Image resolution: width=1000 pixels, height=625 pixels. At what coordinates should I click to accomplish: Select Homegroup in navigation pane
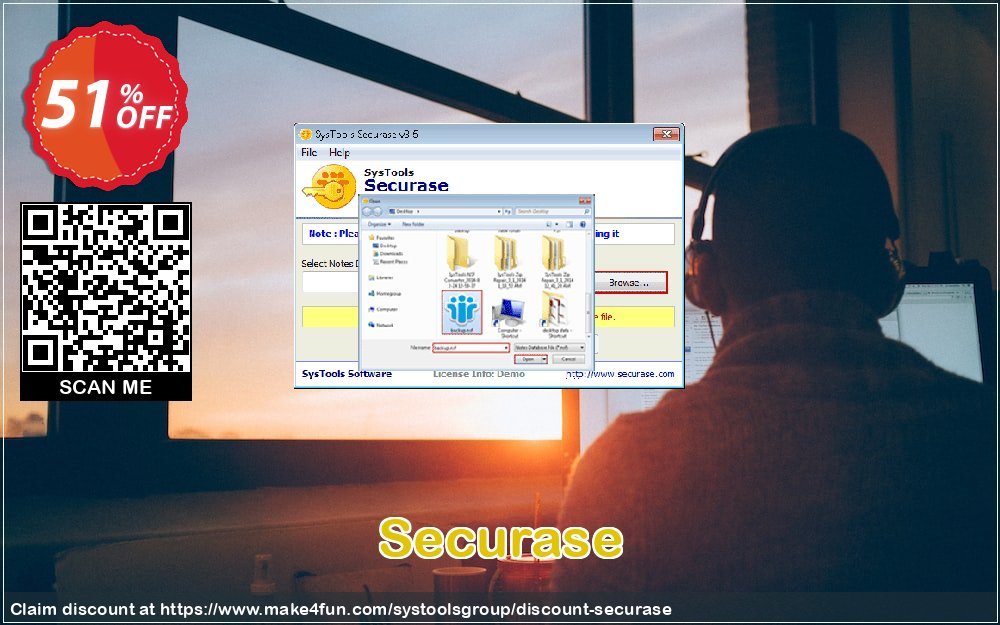point(385,293)
